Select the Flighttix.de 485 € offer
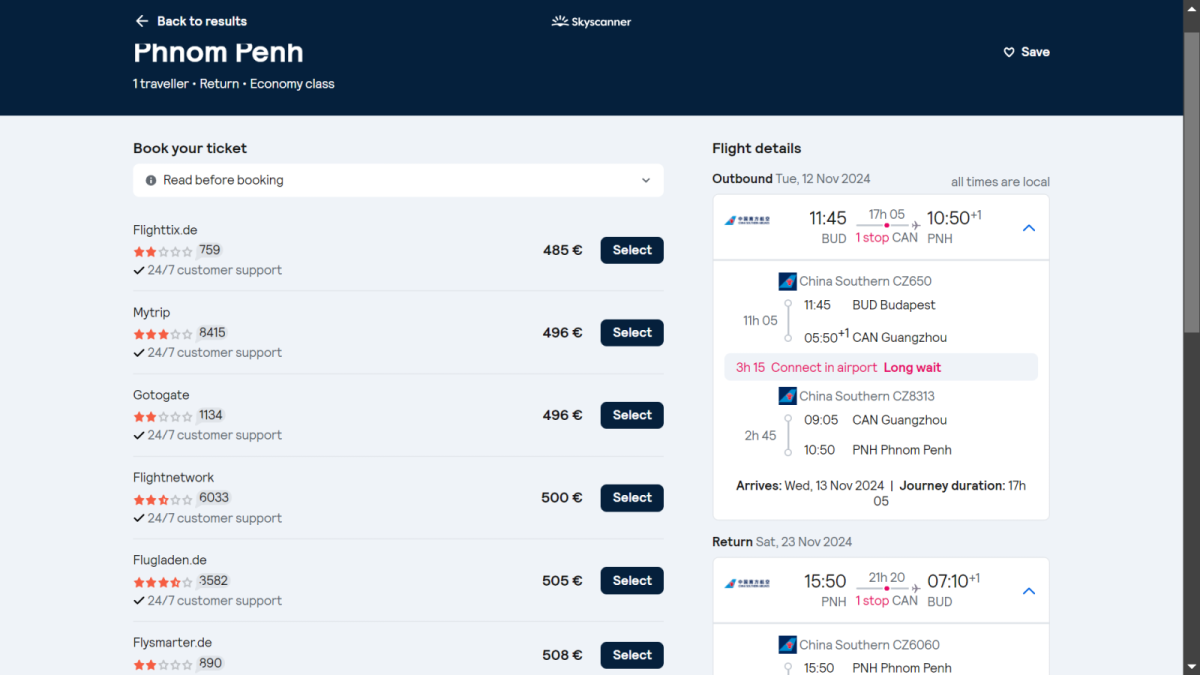Screen dimensions: 1200x675 click(631, 250)
